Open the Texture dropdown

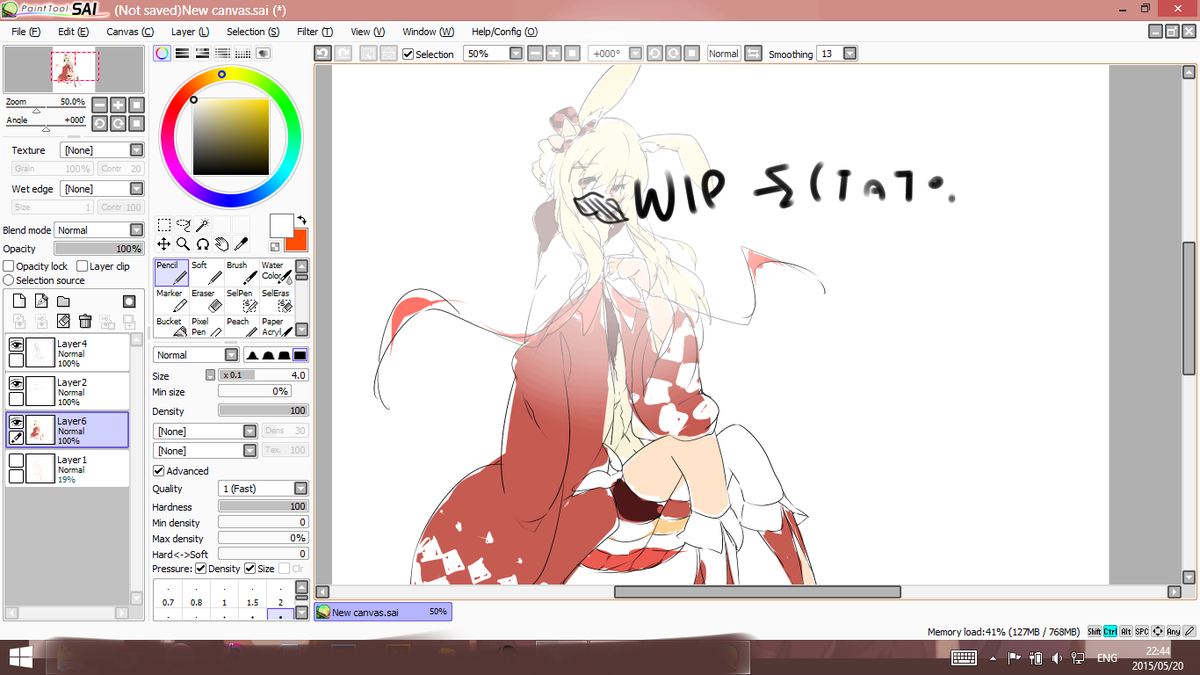(x=102, y=150)
